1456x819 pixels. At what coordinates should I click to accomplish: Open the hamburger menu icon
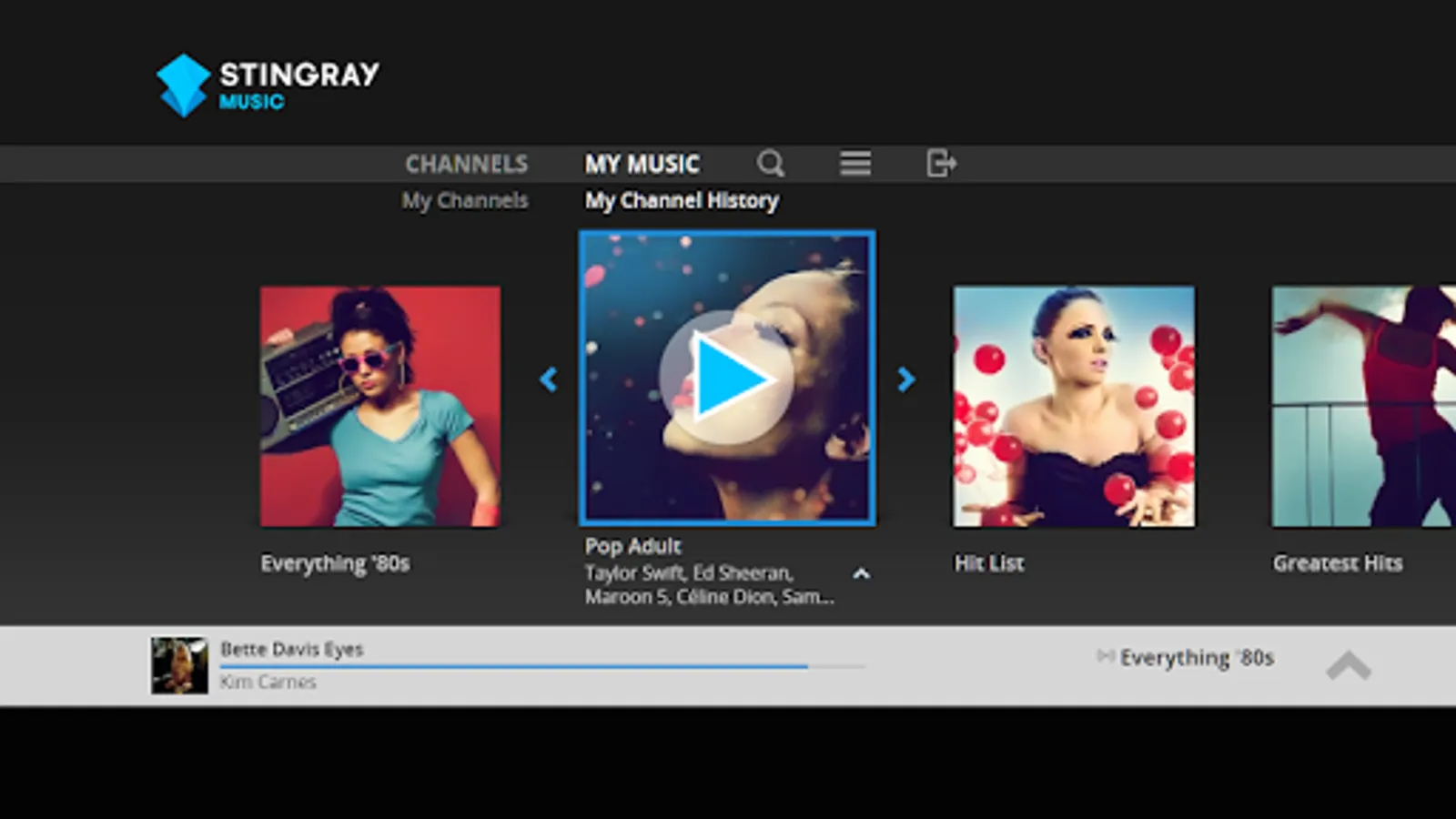coord(855,164)
